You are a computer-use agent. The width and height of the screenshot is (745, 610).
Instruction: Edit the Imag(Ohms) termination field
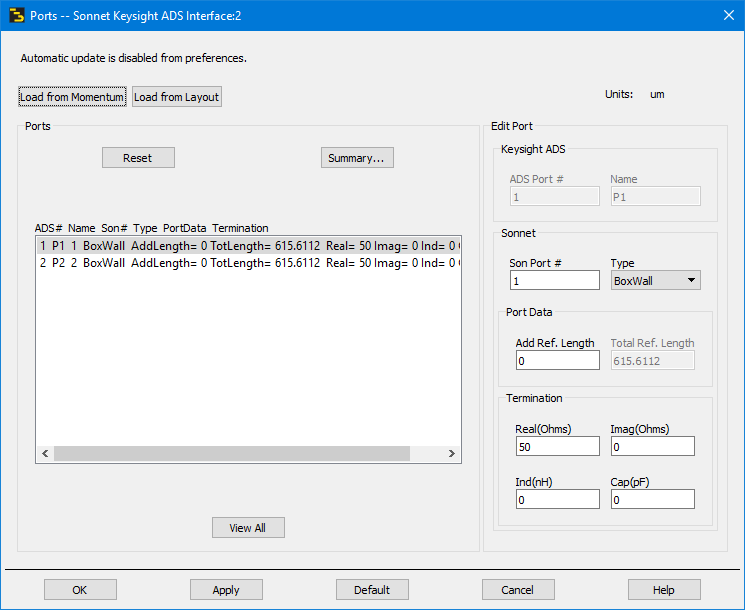[x=652, y=446]
